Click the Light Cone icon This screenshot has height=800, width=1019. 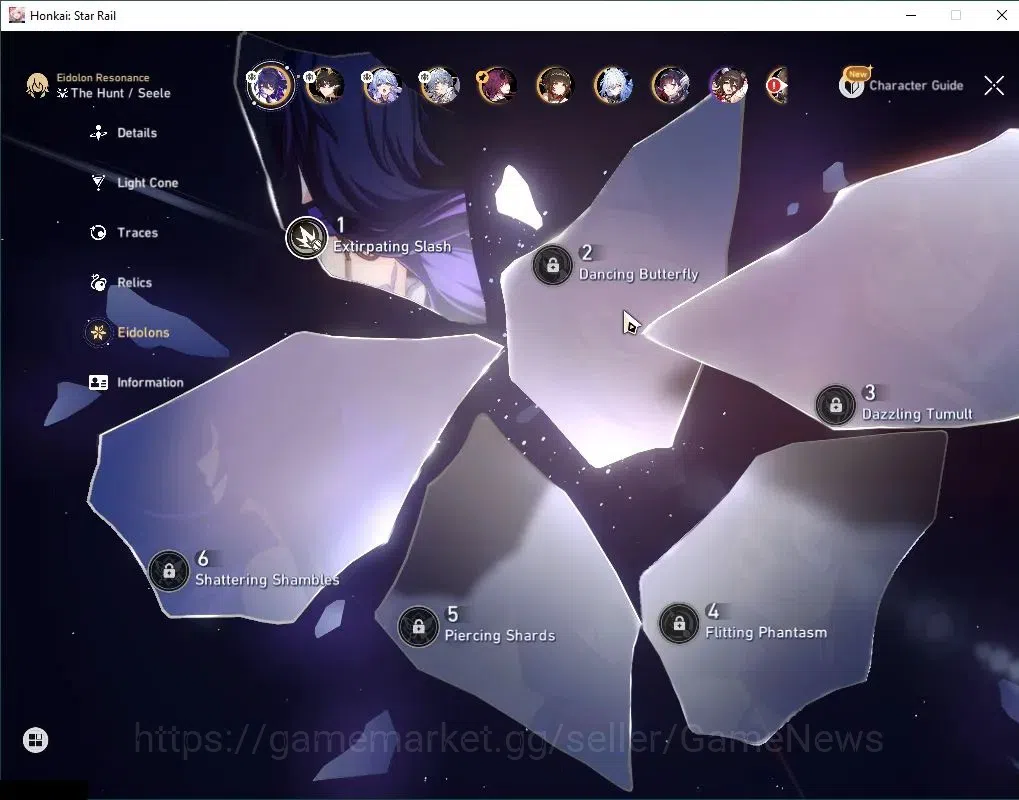point(98,183)
